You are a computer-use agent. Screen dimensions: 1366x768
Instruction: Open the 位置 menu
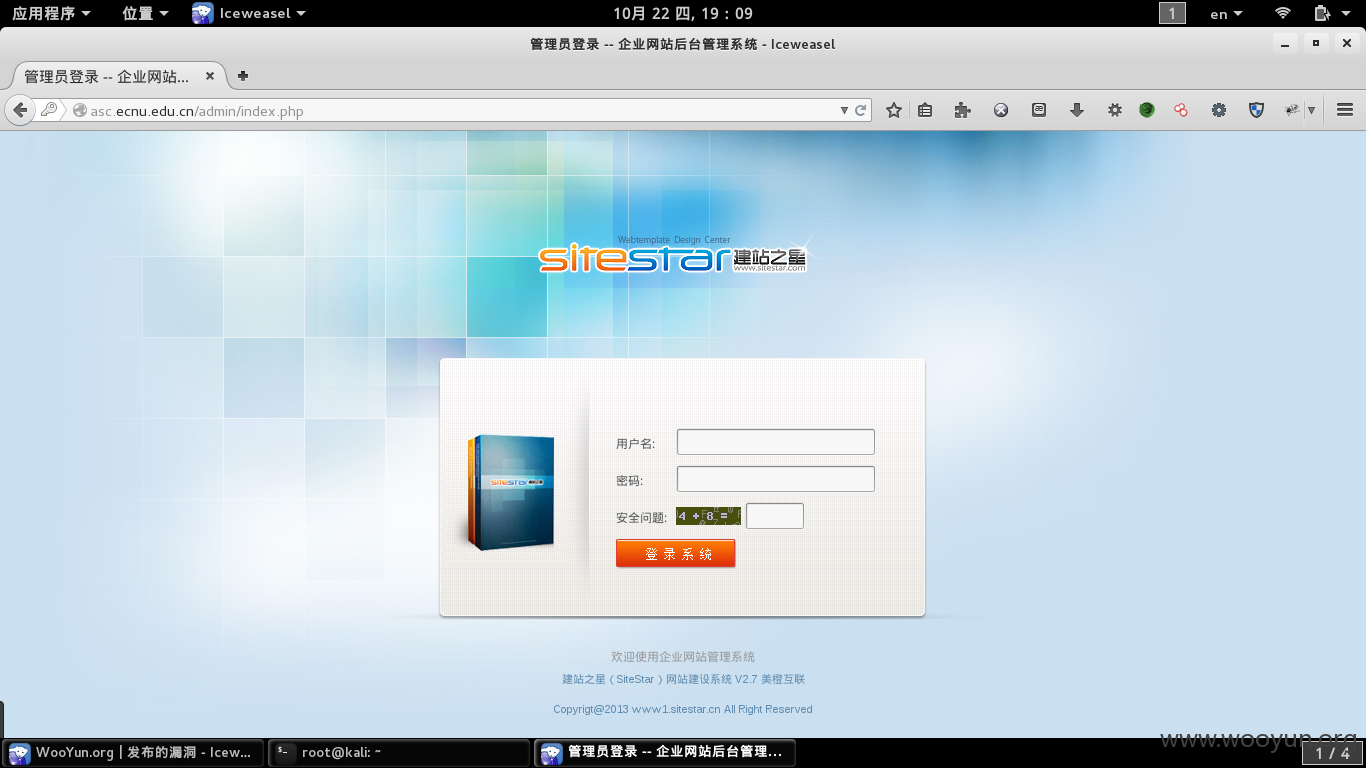145,14
